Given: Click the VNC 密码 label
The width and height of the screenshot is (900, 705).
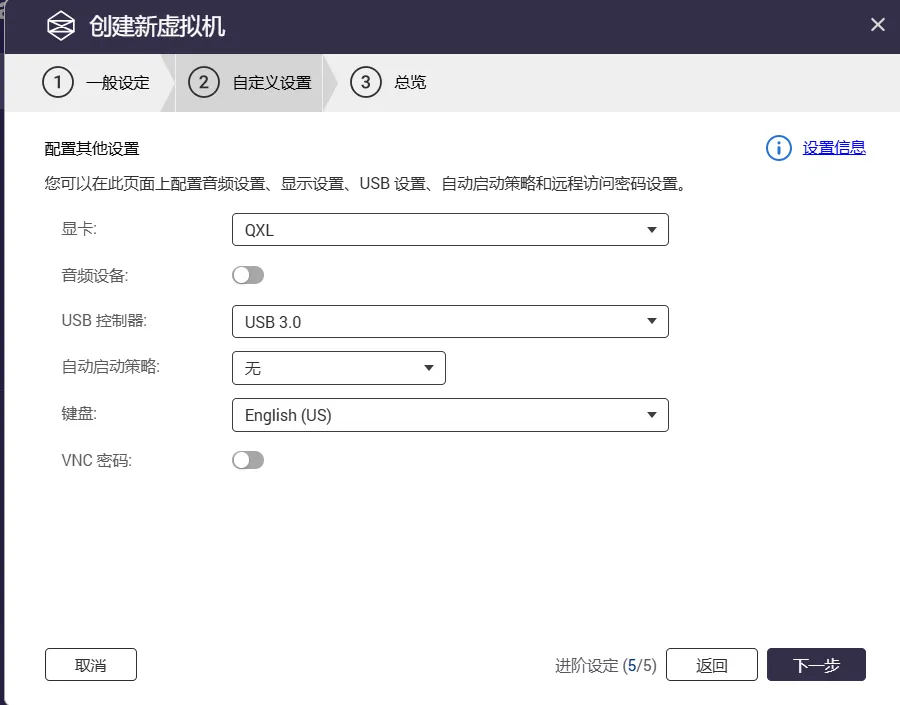Looking at the screenshot, I should pos(96,460).
